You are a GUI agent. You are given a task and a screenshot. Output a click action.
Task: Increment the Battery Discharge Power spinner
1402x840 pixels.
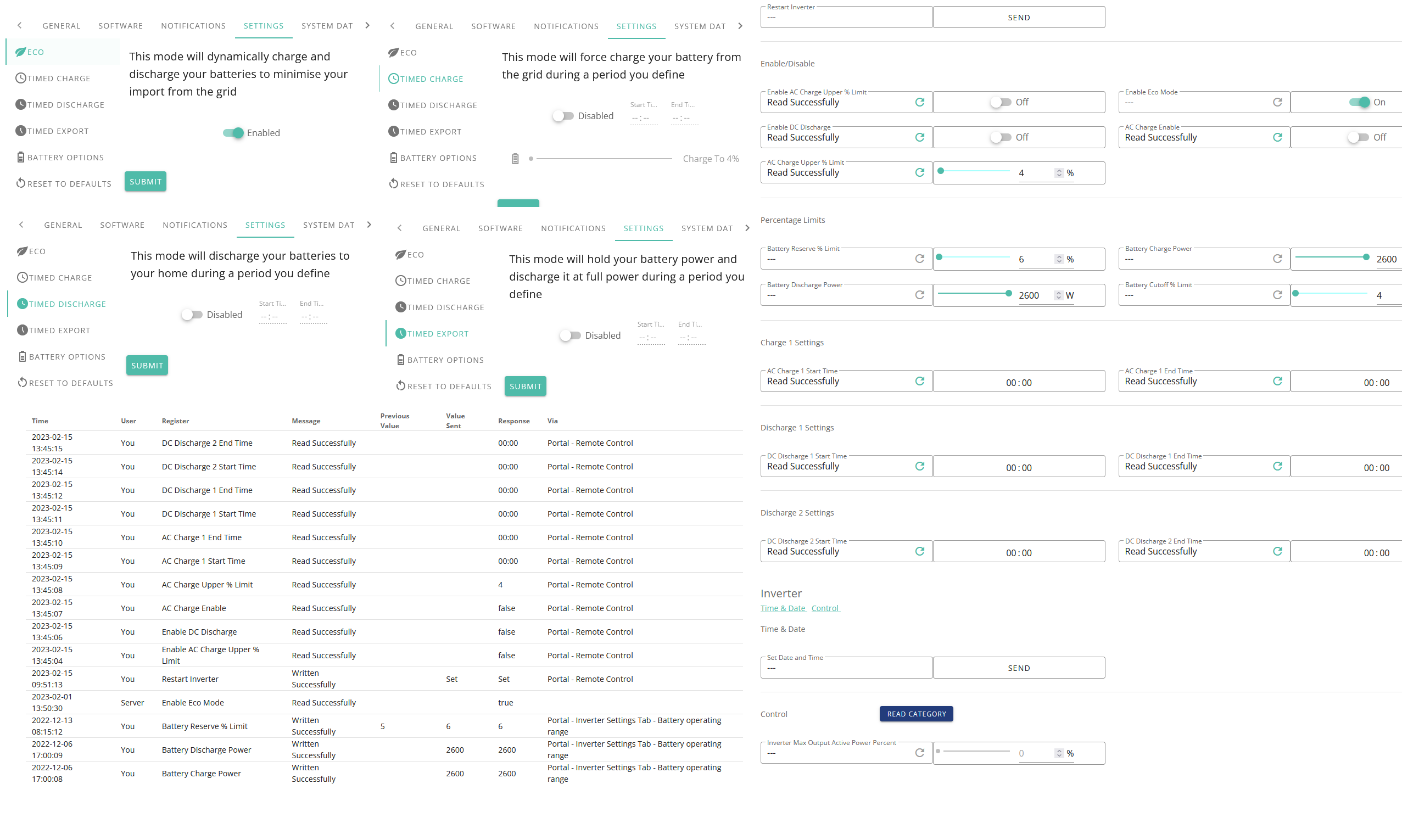pos(1058,293)
